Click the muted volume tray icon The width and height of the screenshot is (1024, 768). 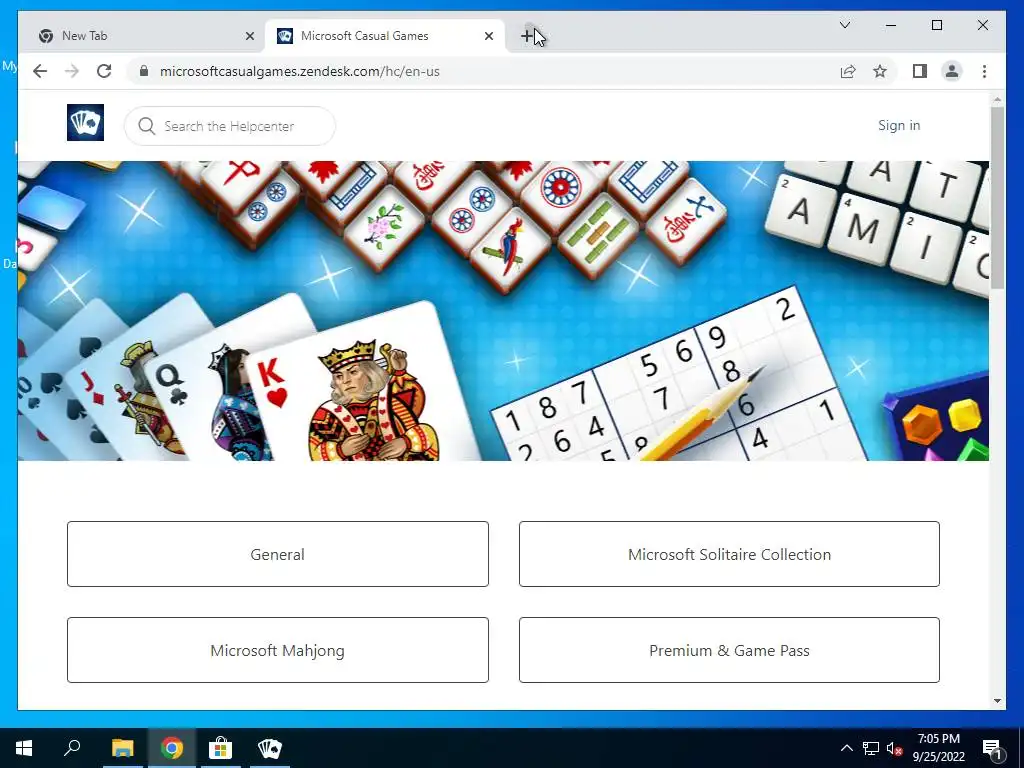coord(894,748)
